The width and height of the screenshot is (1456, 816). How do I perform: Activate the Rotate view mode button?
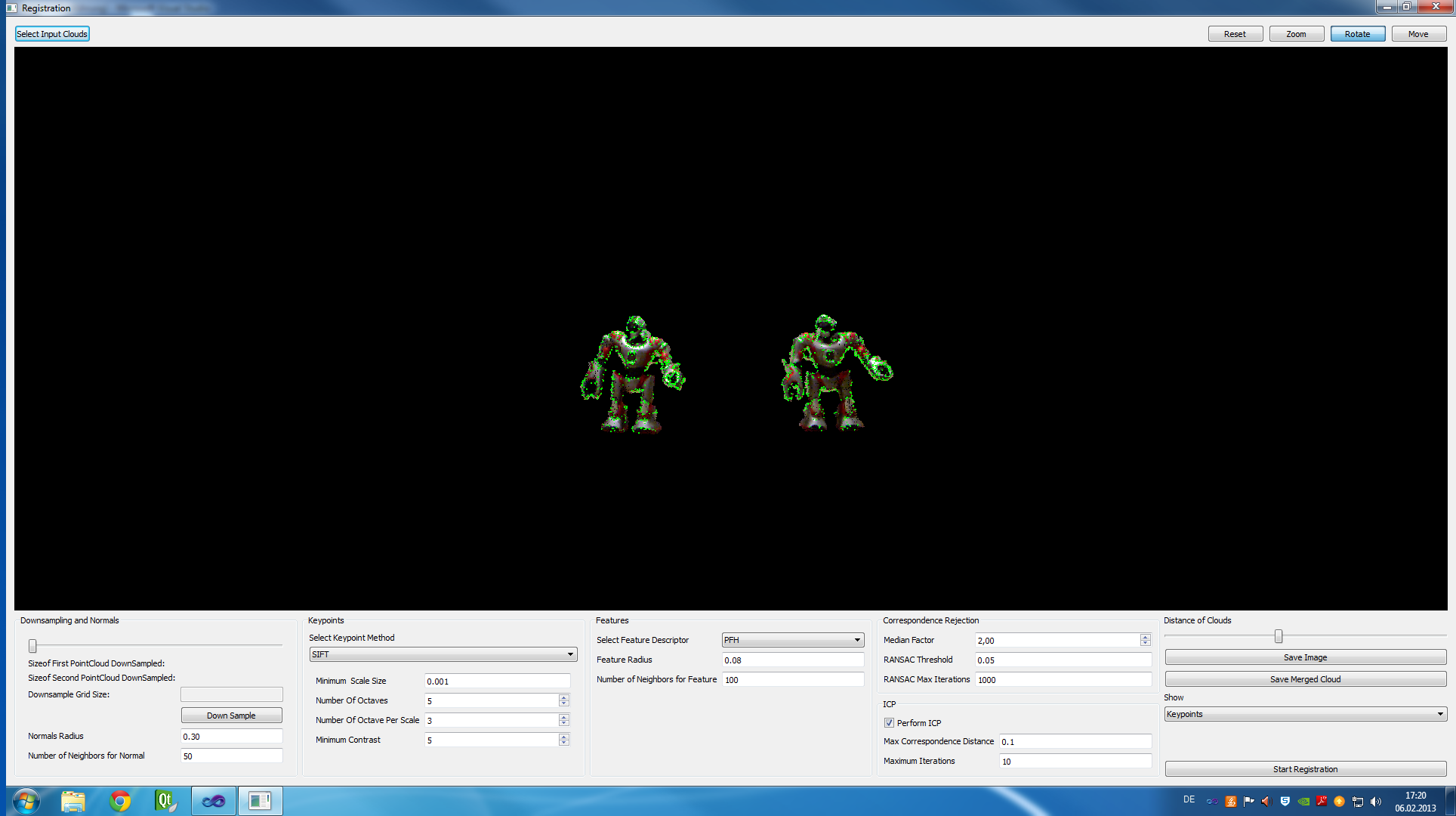tap(1357, 34)
